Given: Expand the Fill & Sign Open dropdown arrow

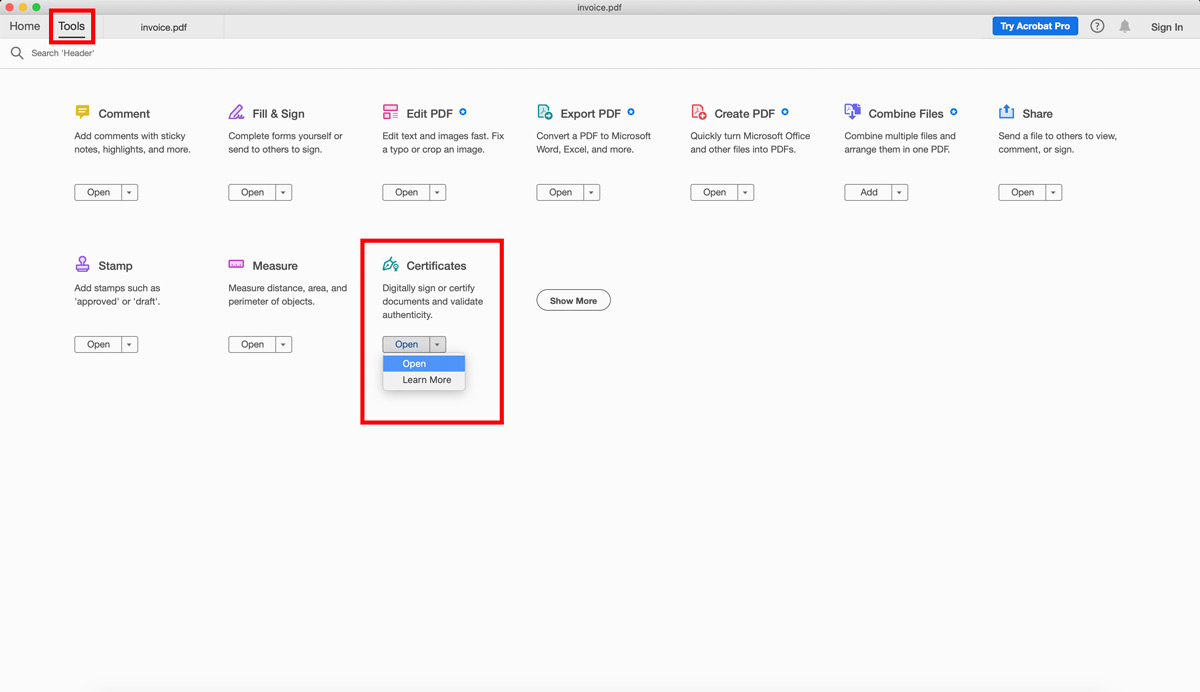Looking at the screenshot, I should click(x=284, y=192).
